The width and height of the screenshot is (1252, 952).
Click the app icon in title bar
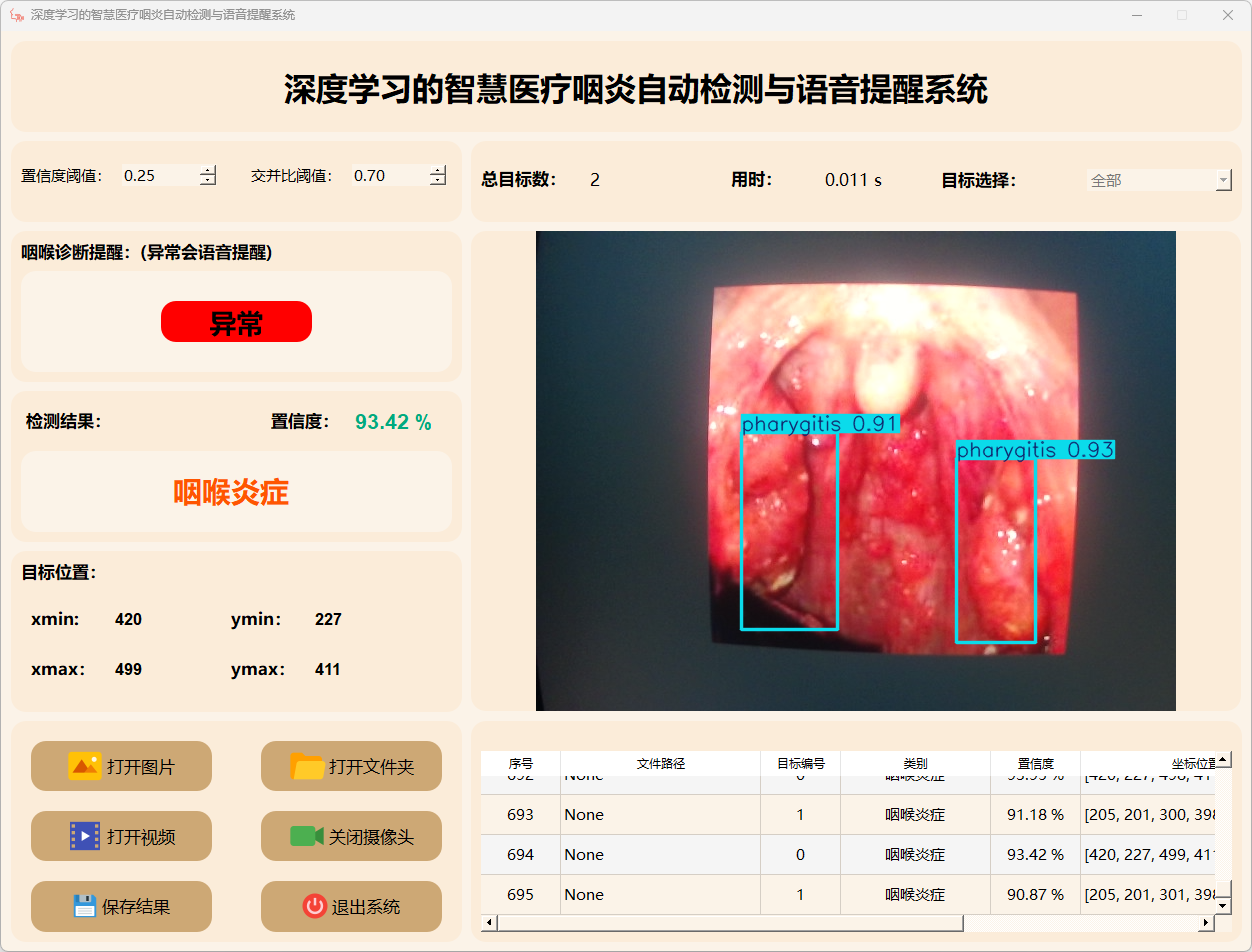[x=15, y=15]
